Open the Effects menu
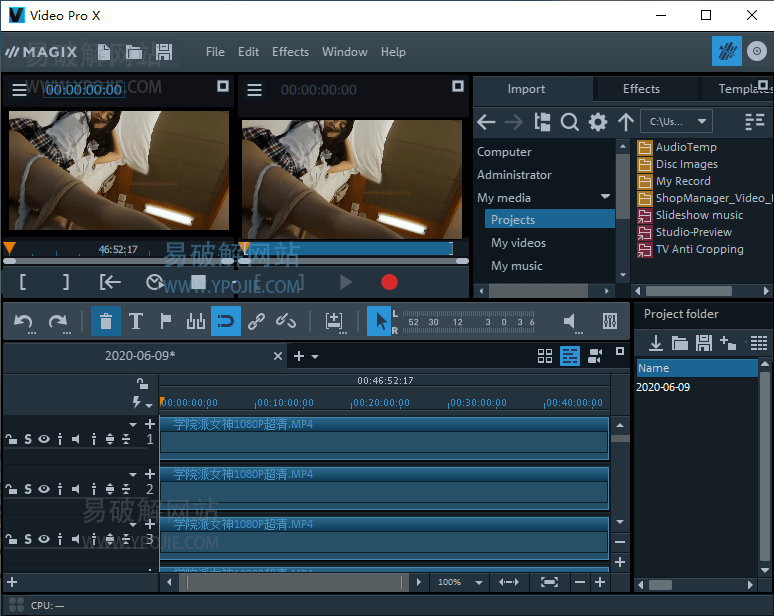The width and height of the screenshot is (774, 616). pos(290,52)
